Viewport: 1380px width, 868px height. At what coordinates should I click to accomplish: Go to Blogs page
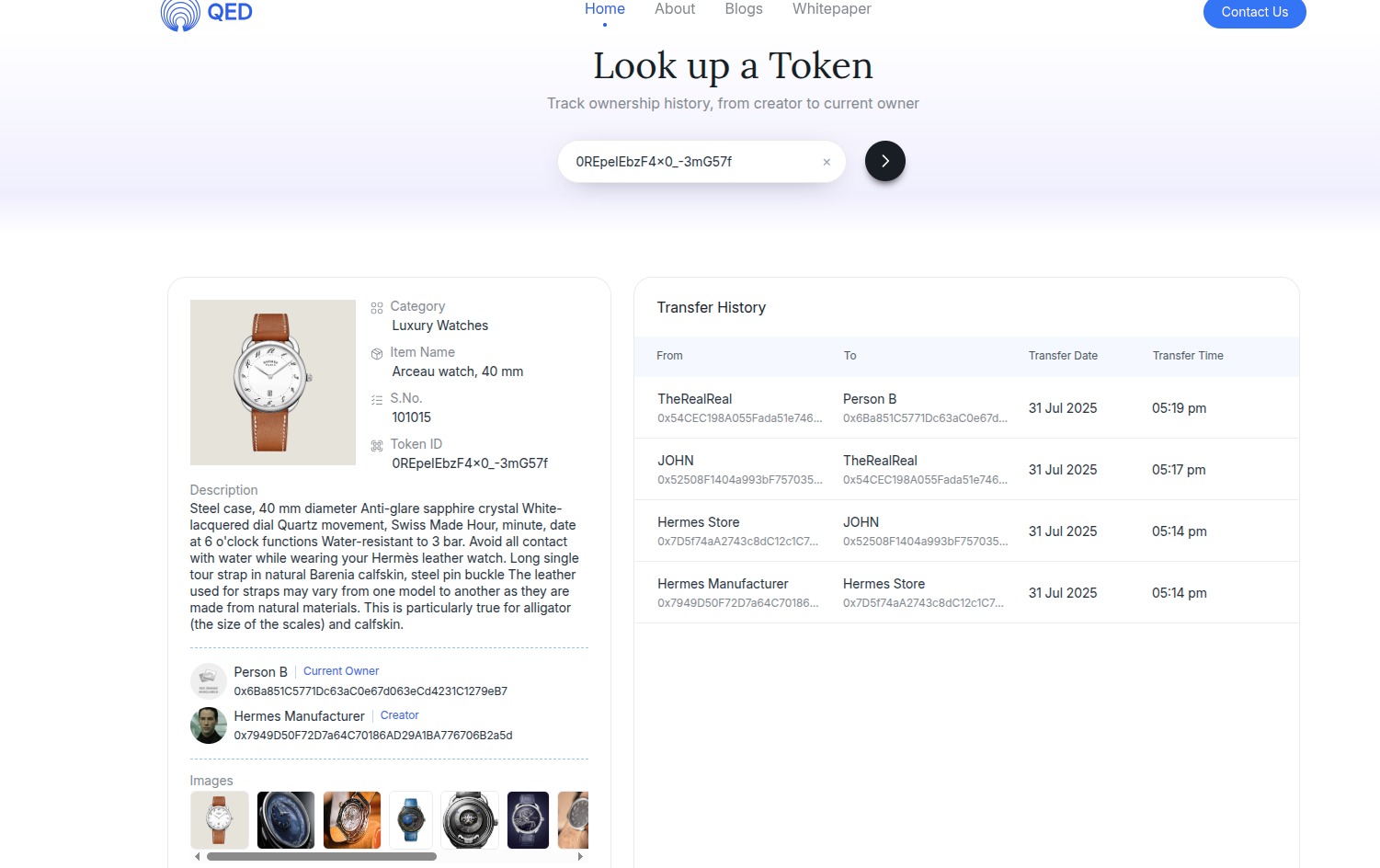tap(744, 9)
